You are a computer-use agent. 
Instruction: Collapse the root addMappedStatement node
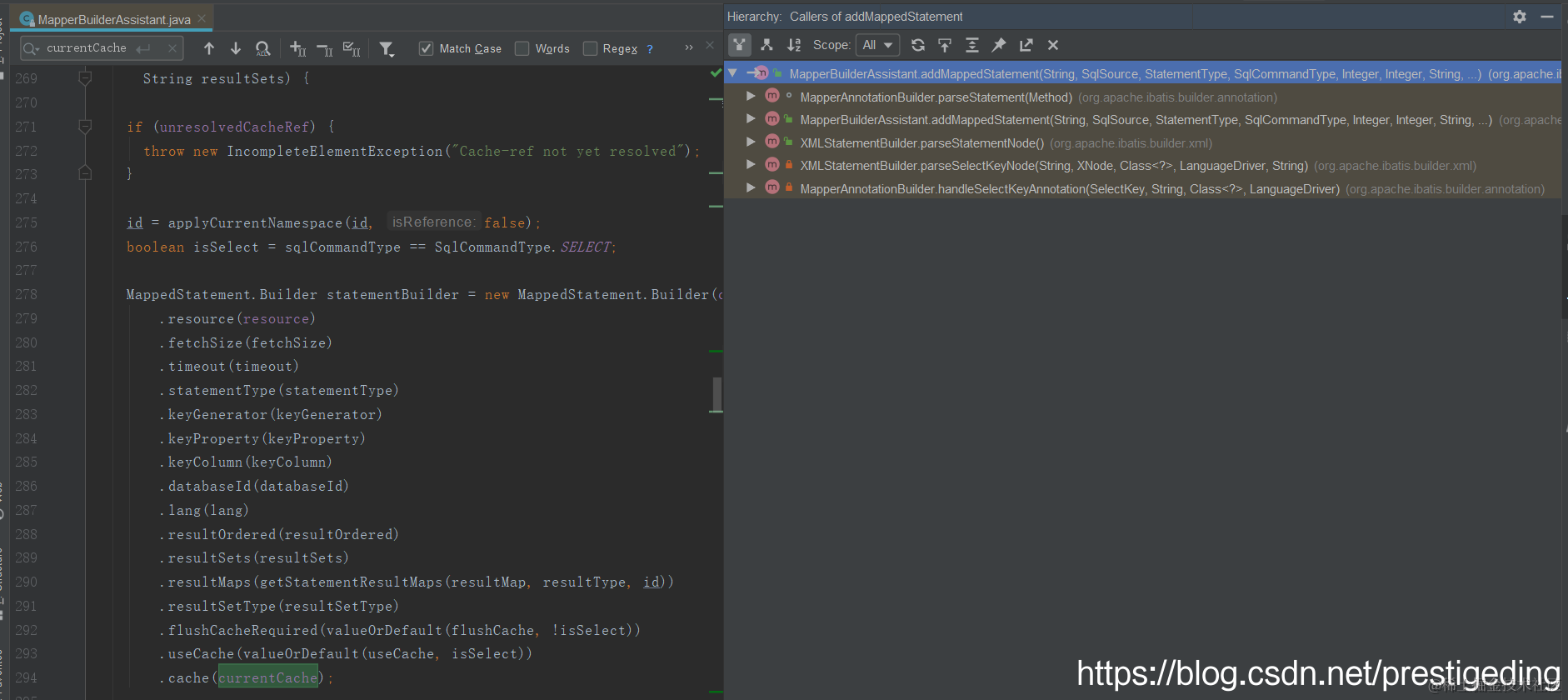[x=733, y=73]
